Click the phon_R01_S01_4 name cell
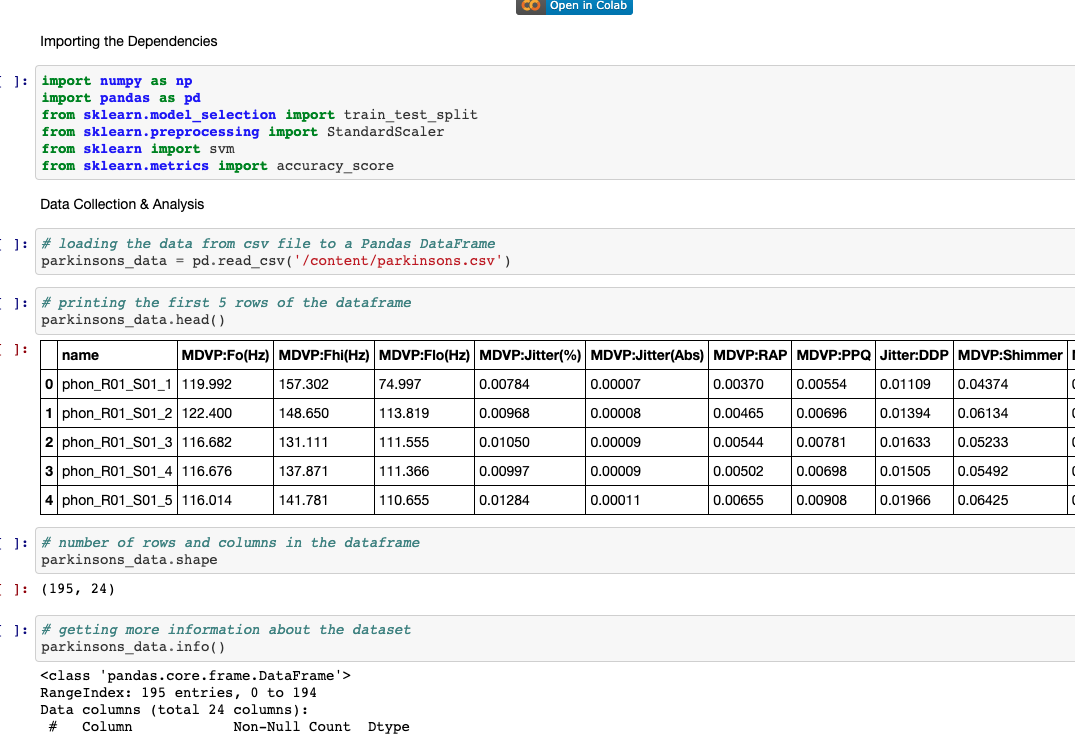The image size is (1075, 741). coord(117,471)
